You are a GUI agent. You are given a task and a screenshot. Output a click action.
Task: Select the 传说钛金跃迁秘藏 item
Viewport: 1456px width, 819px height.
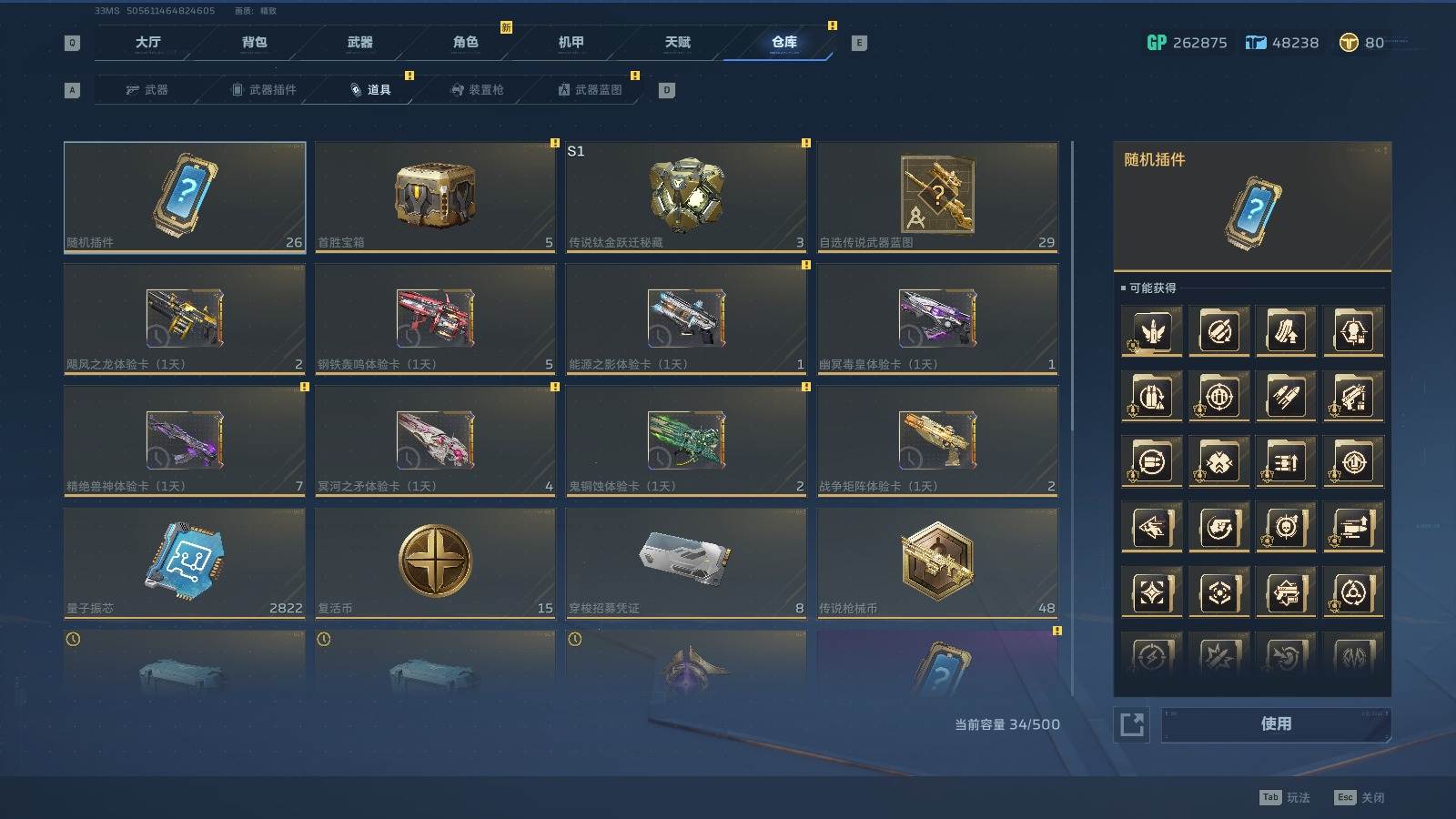coord(686,197)
